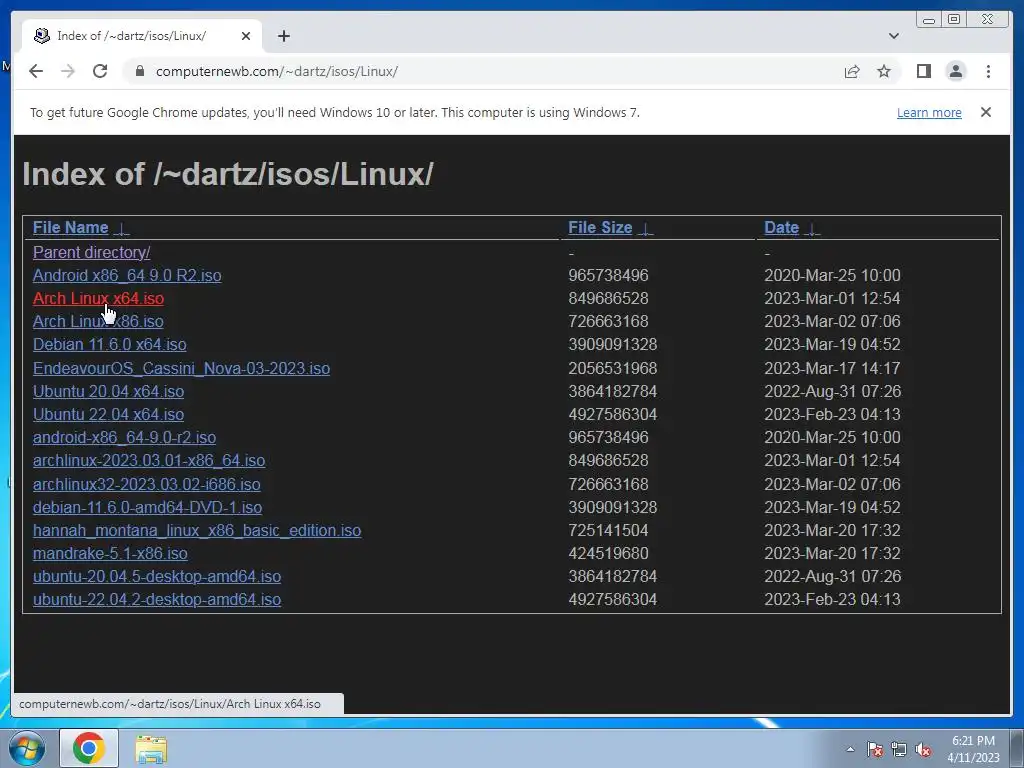Click the arrow next to File Size

point(645,229)
